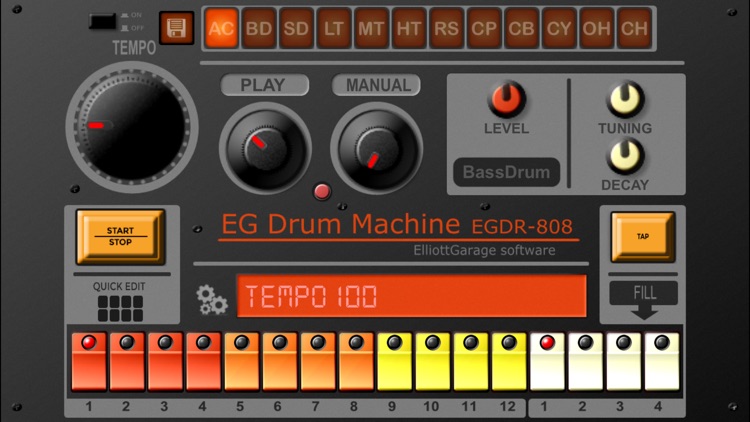Open the Quick Edit grid icon
750x422 pixels.
click(120, 308)
